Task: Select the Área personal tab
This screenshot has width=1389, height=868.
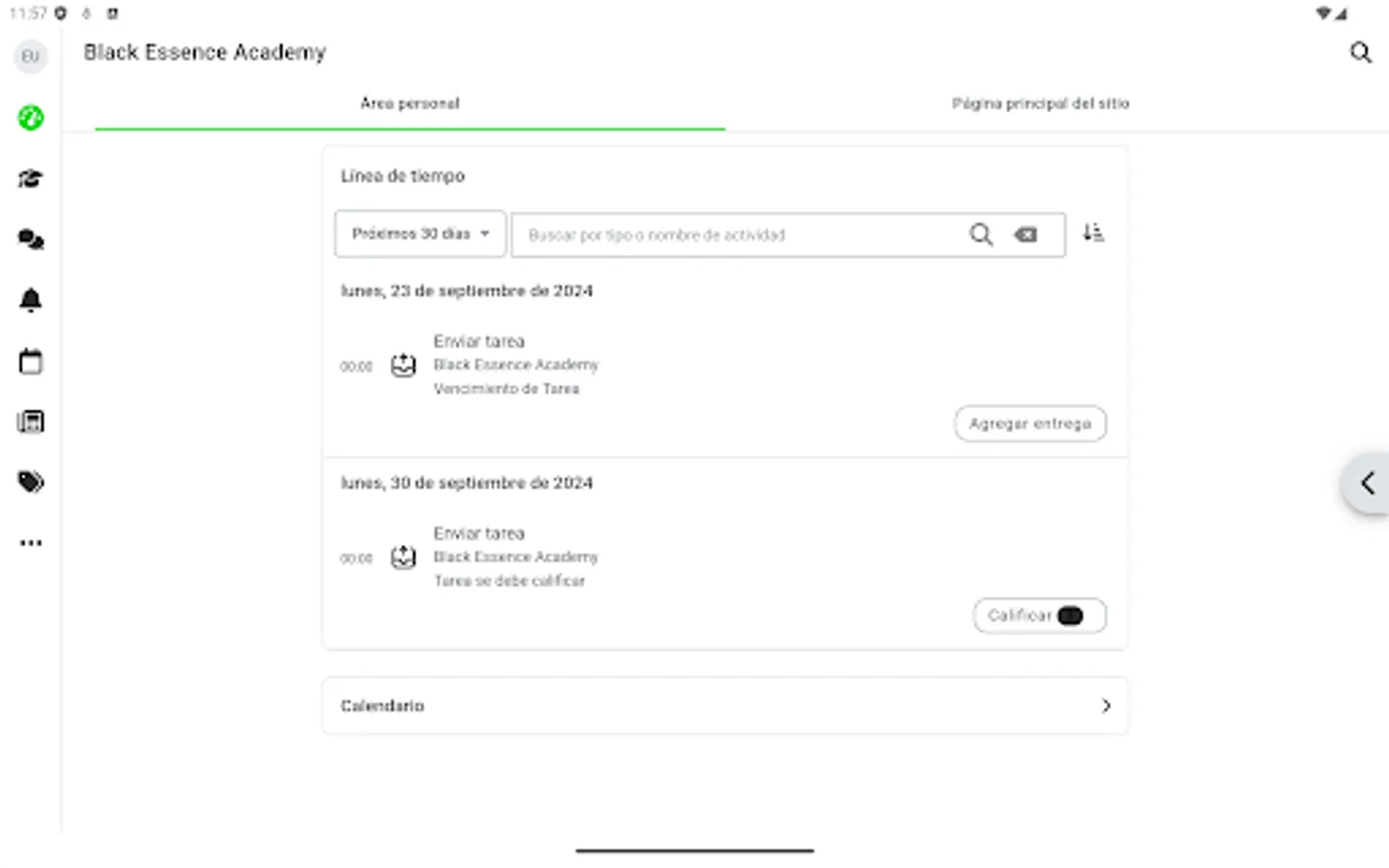Action: (409, 103)
